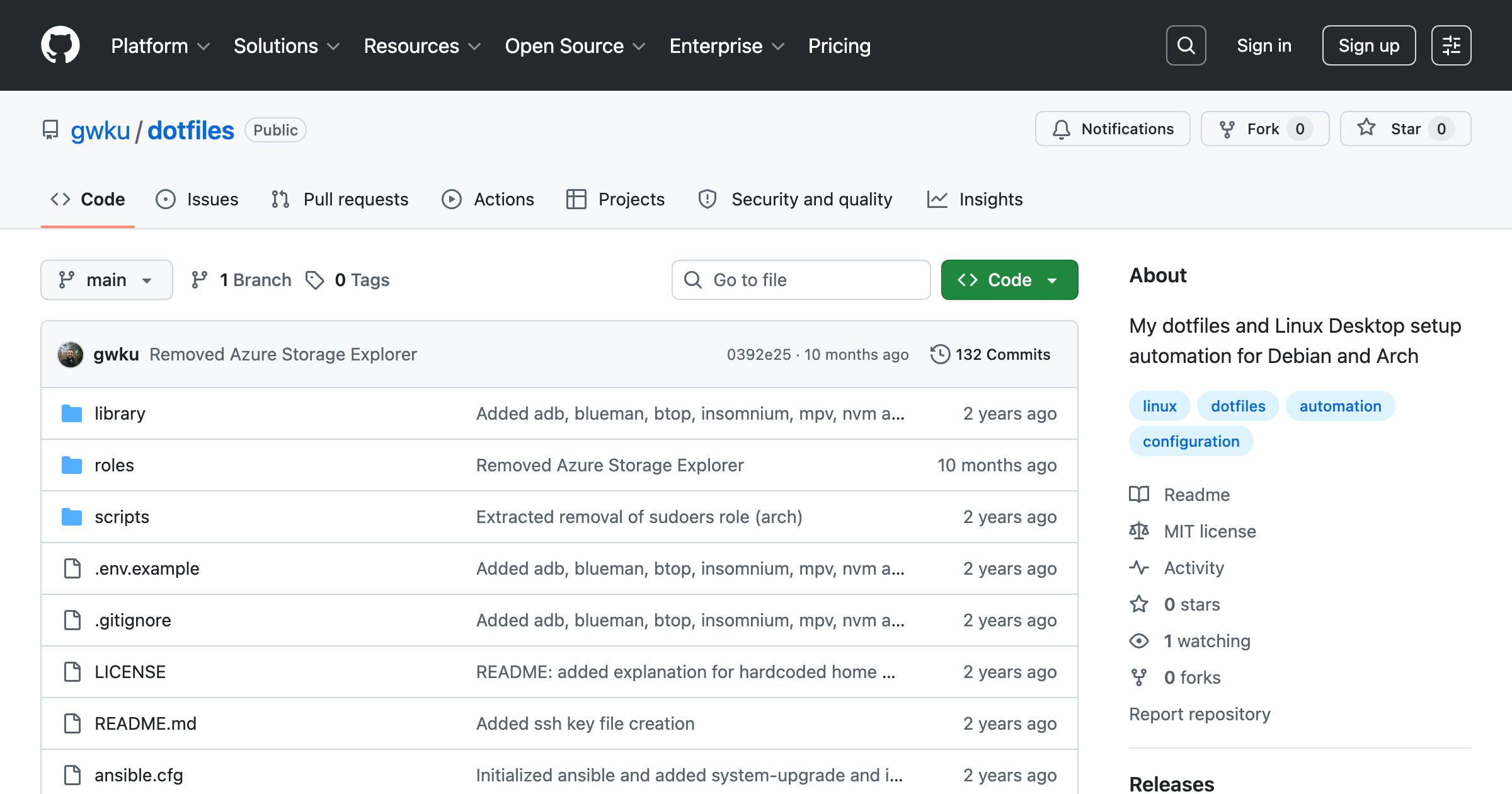This screenshot has width=1512, height=794.
Task: Expand the Solutions menu
Action: [x=287, y=46]
